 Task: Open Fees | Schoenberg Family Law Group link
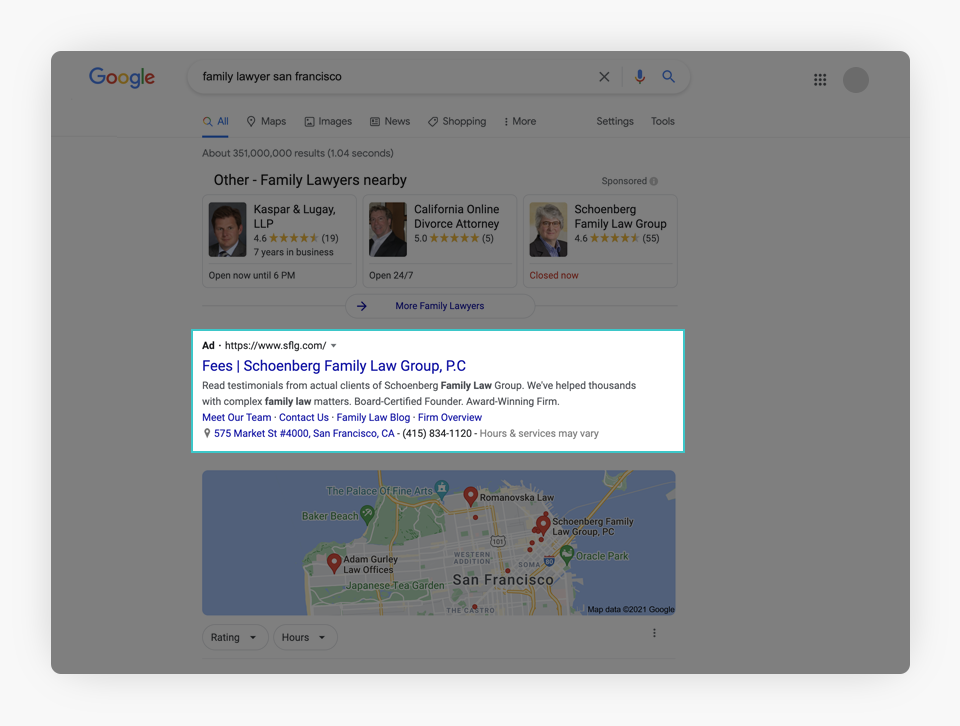point(334,366)
